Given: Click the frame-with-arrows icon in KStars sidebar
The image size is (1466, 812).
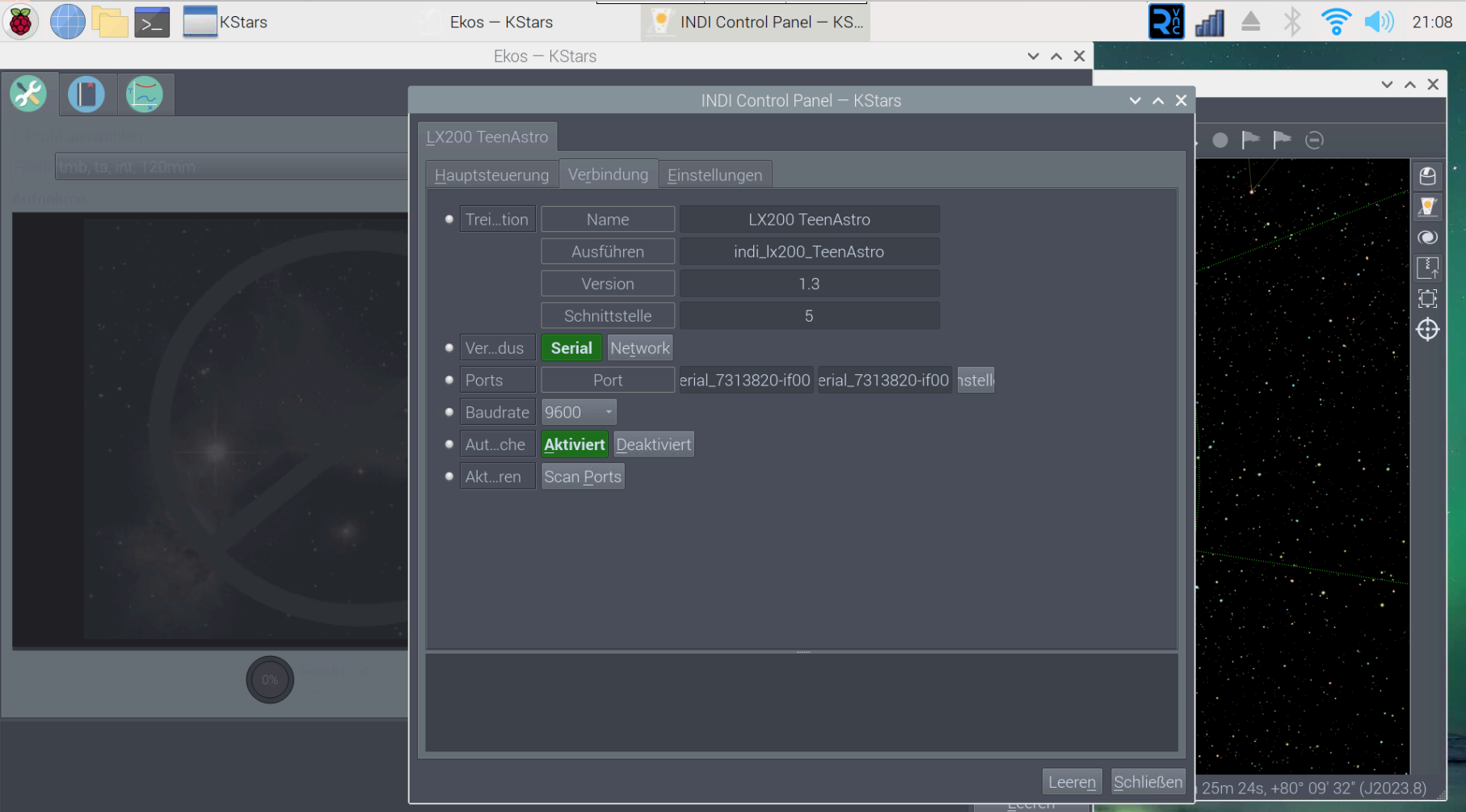Looking at the screenshot, I should click(x=1428, y=299).
